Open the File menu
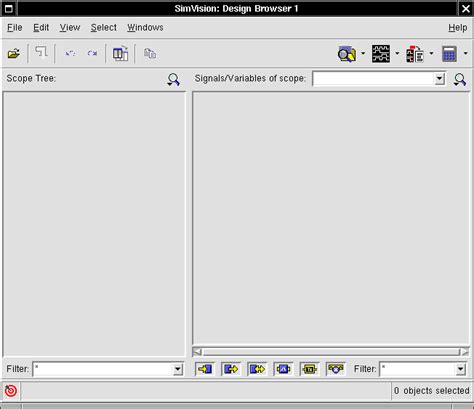This screenshot has width=474, height=409. click(15, 28)
